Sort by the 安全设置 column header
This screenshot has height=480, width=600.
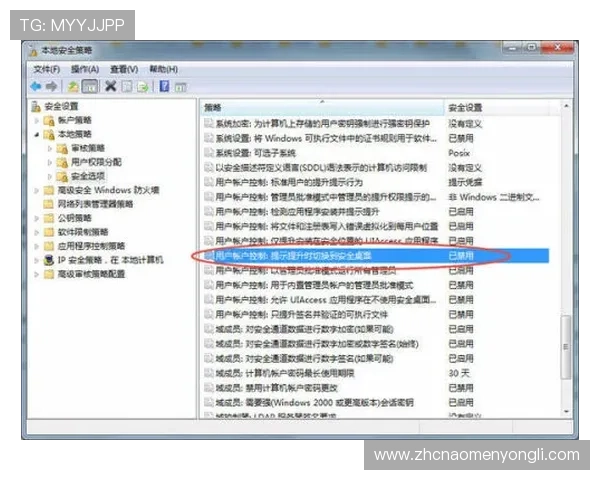[497, 108]
